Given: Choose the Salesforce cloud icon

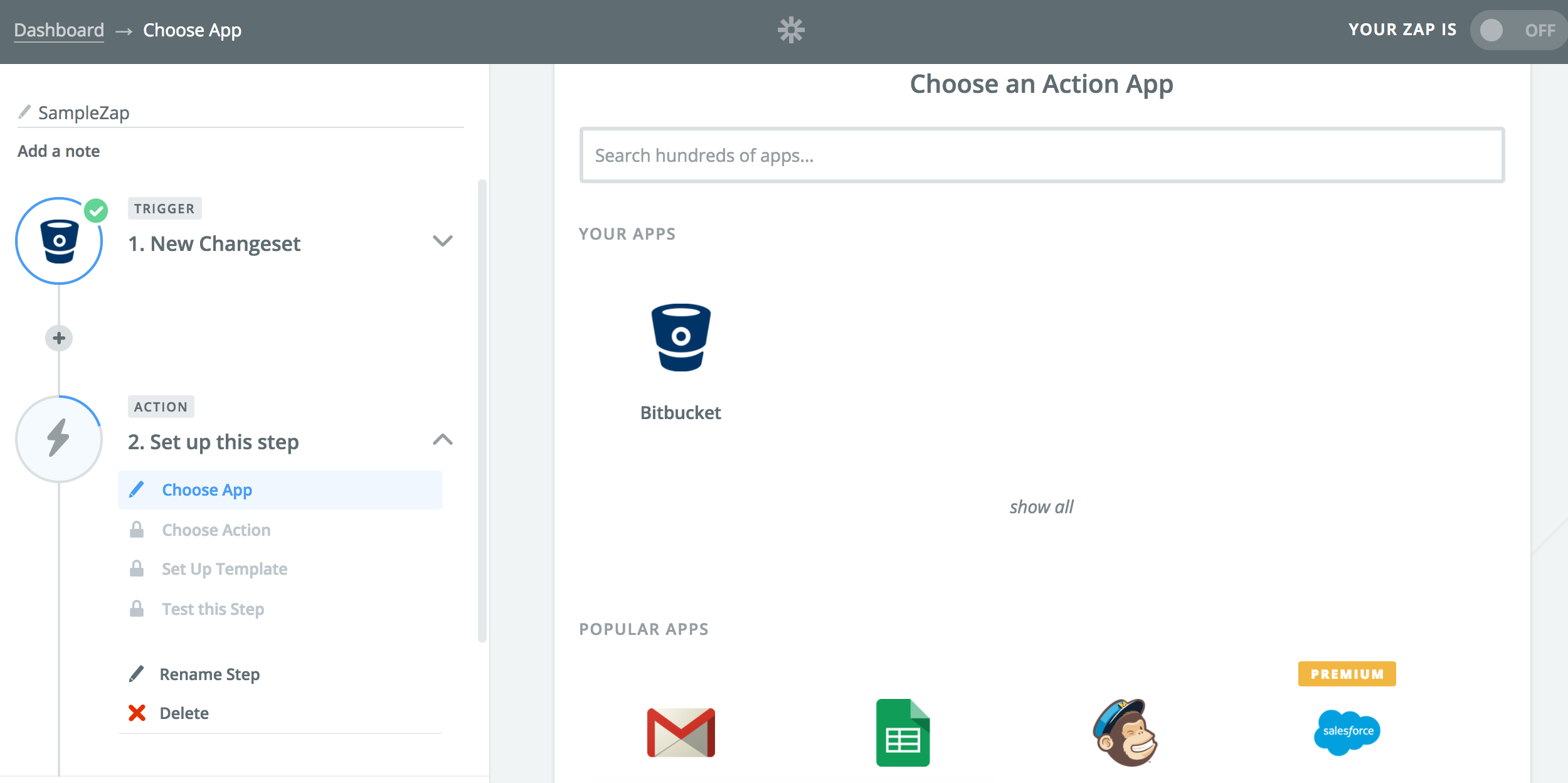Looking at the screenshot, I should tap(1347, 732).
